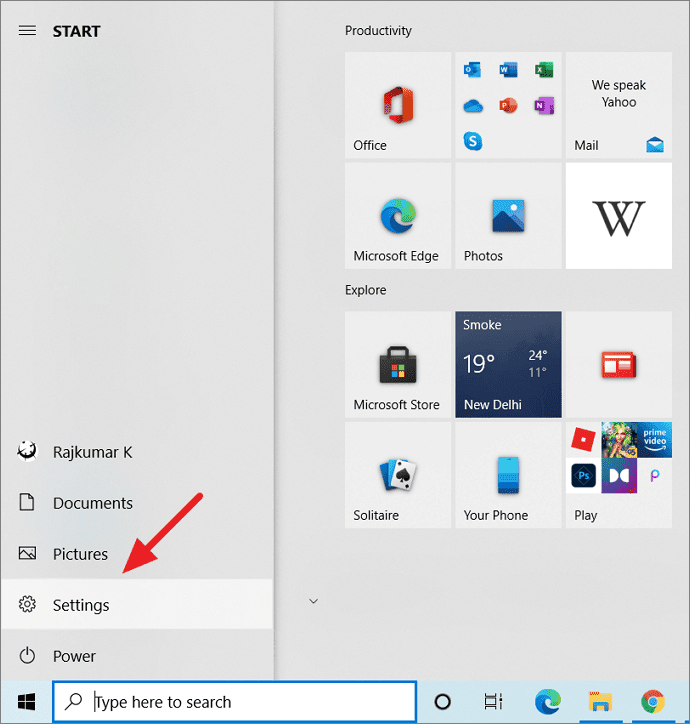
Task: Launch Chrome from the taskbar
Action: point(653,702)
